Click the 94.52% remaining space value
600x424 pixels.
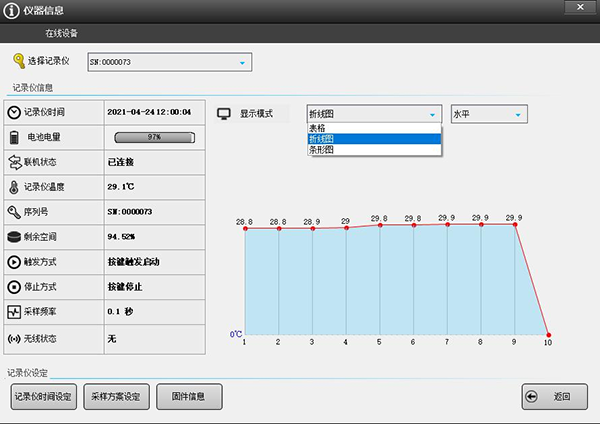coord(121,236)
